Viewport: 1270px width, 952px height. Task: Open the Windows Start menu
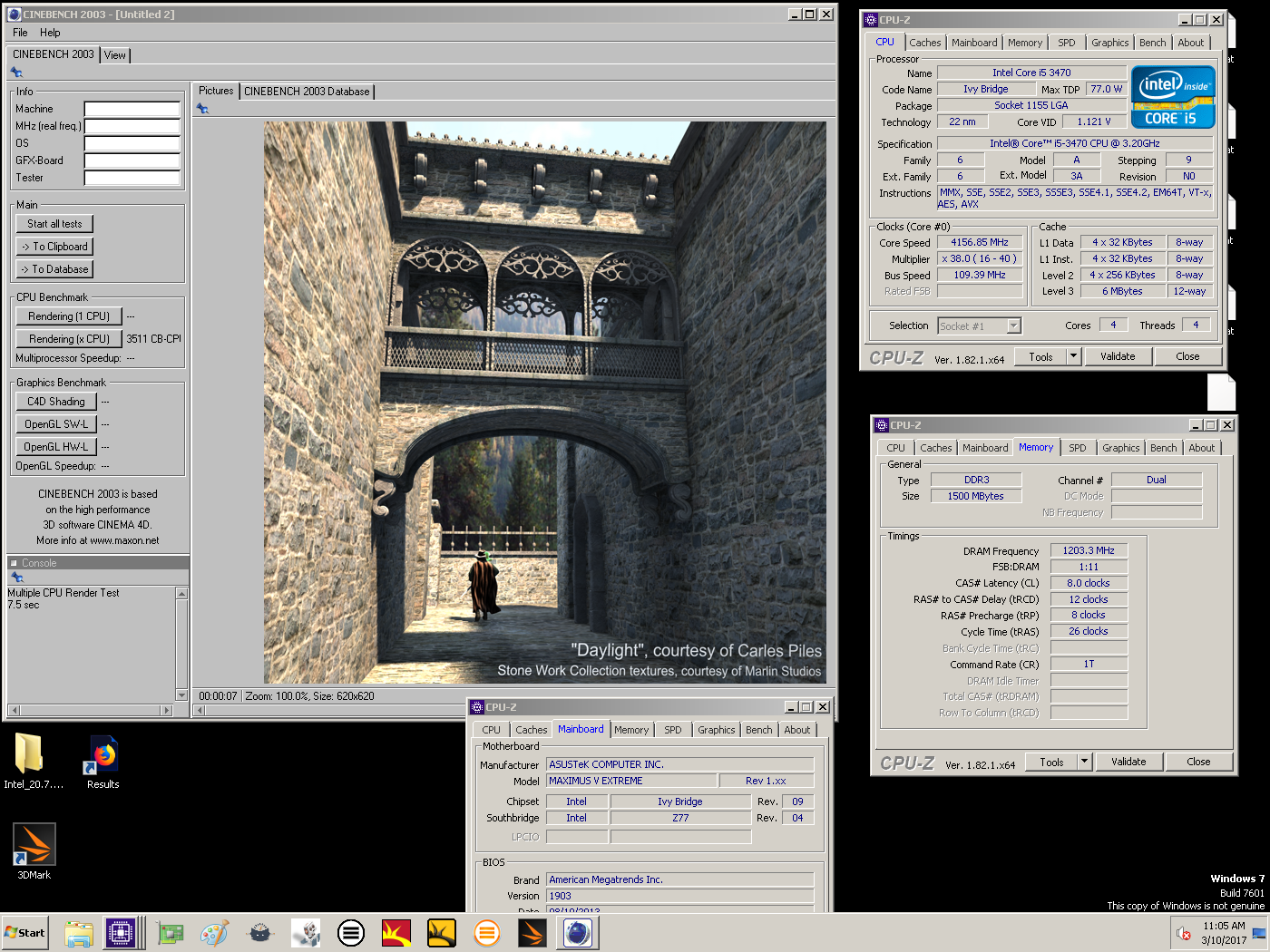[24, 933]
